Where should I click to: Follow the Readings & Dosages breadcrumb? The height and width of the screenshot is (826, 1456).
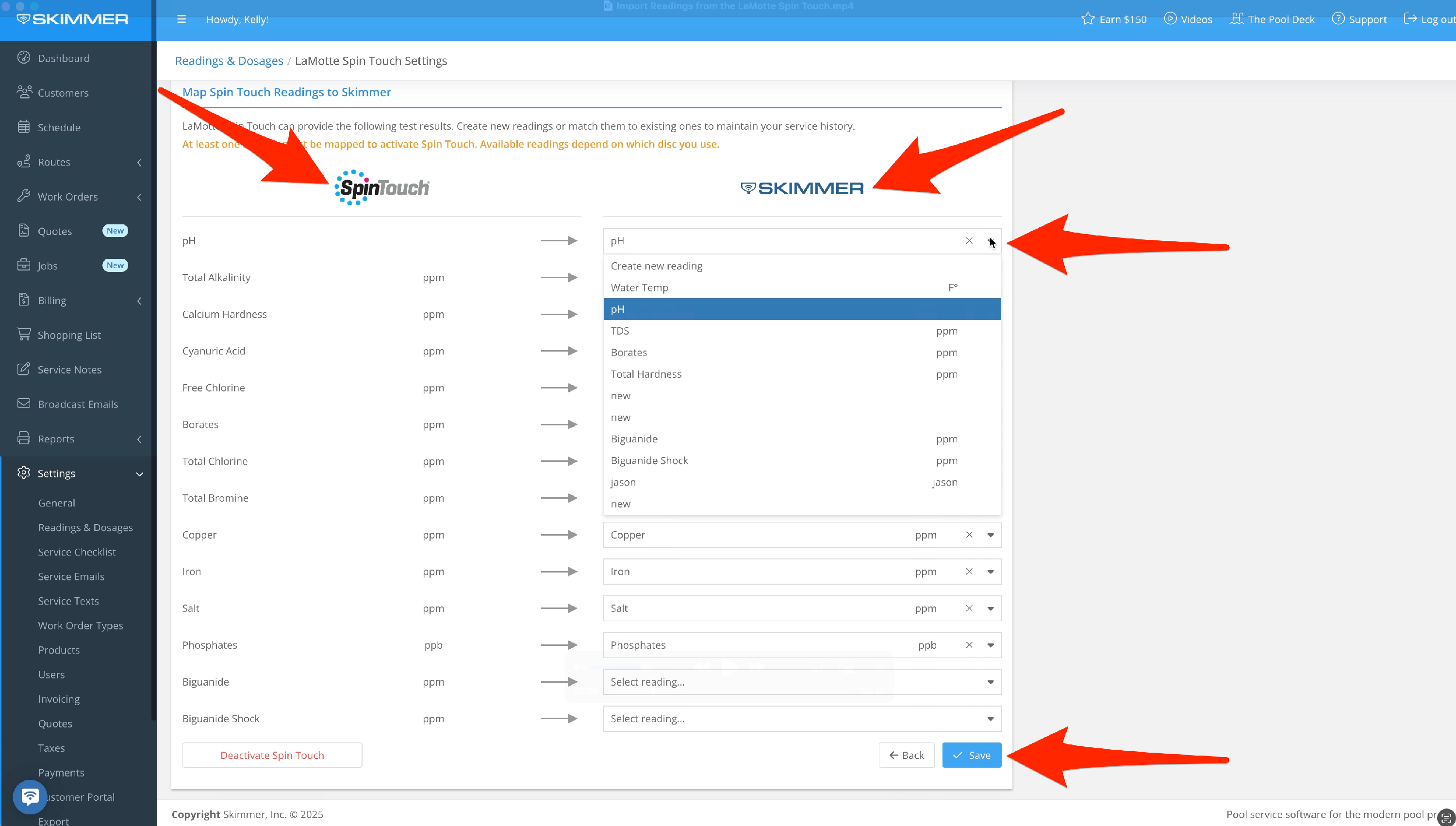229,61
